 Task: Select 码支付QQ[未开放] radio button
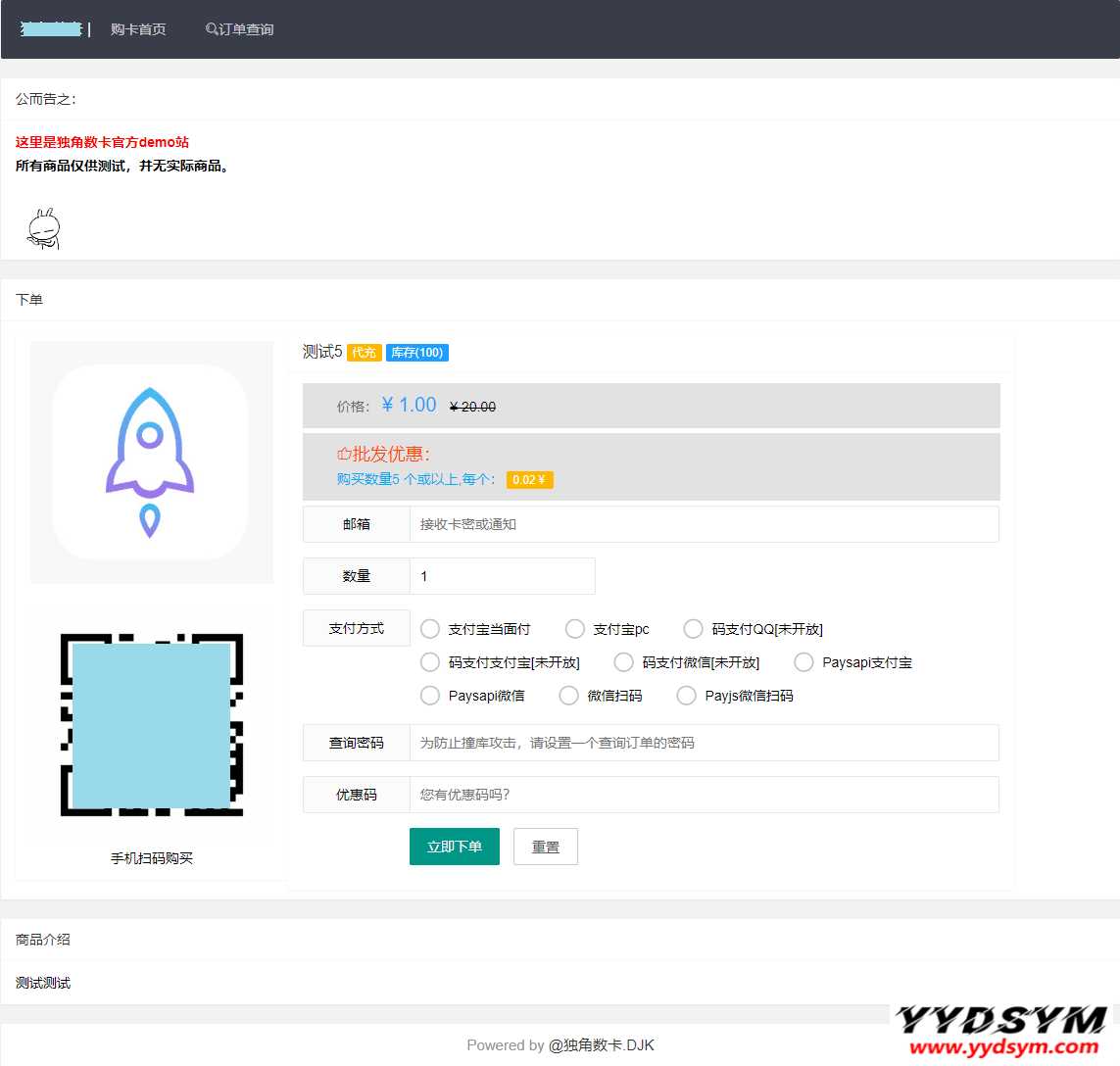point(694,629)
